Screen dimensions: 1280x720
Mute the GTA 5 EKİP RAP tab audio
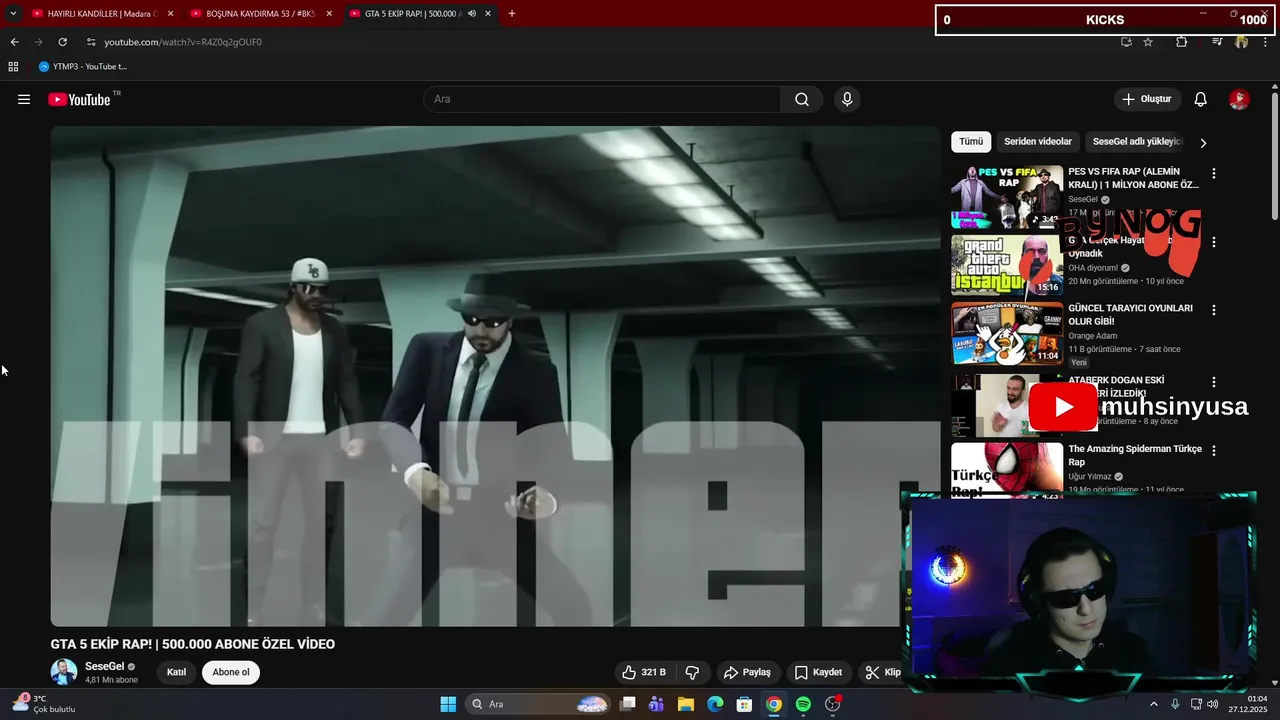point(471,14)
